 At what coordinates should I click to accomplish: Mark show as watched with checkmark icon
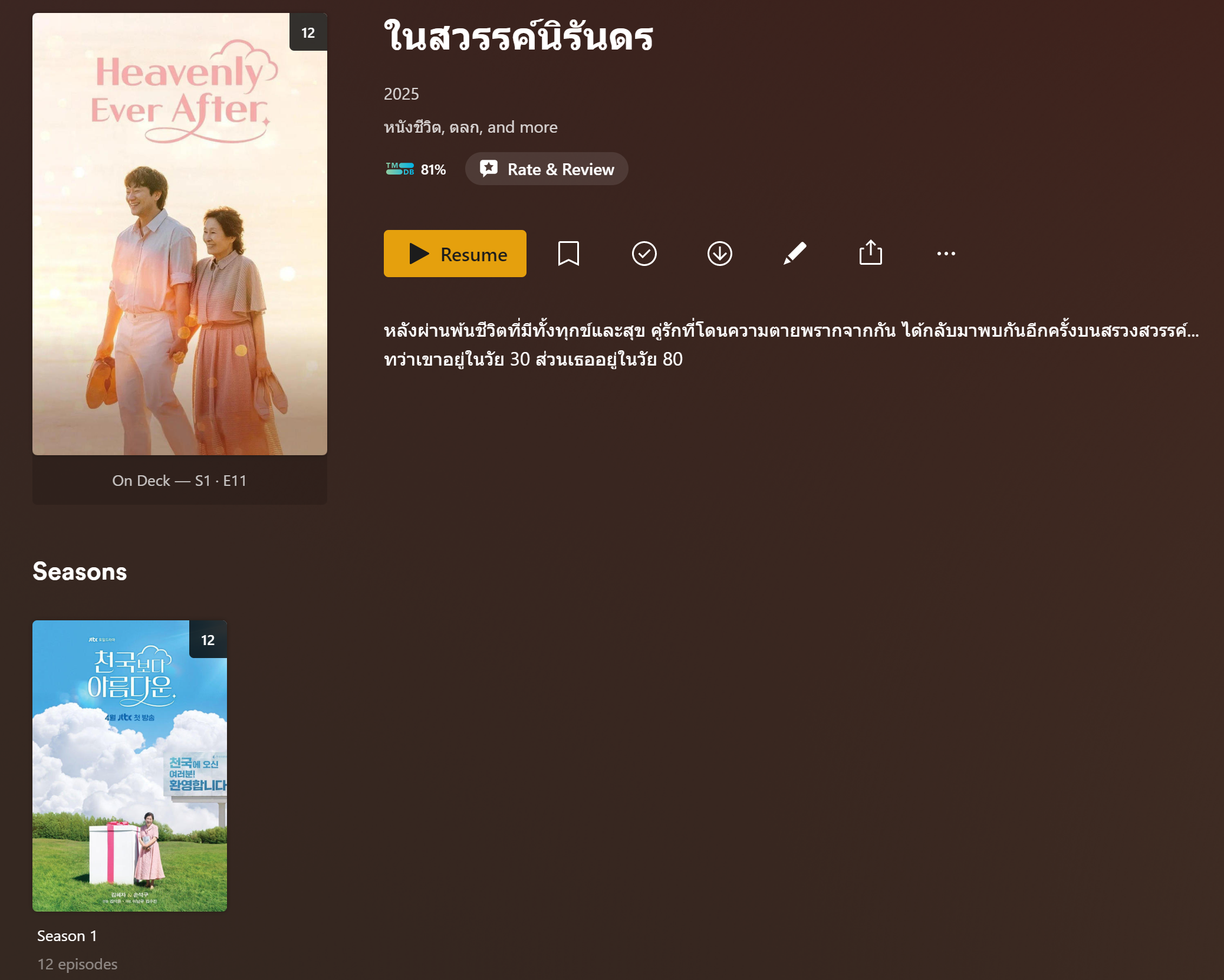(x=644, y=254)
